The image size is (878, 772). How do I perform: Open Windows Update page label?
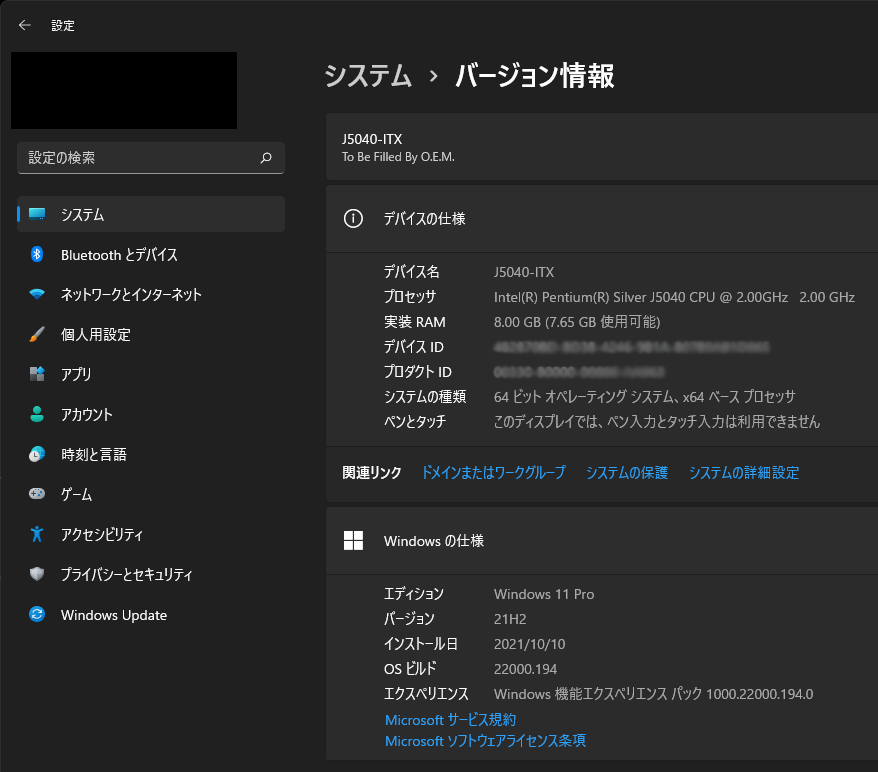coord(114,615)
